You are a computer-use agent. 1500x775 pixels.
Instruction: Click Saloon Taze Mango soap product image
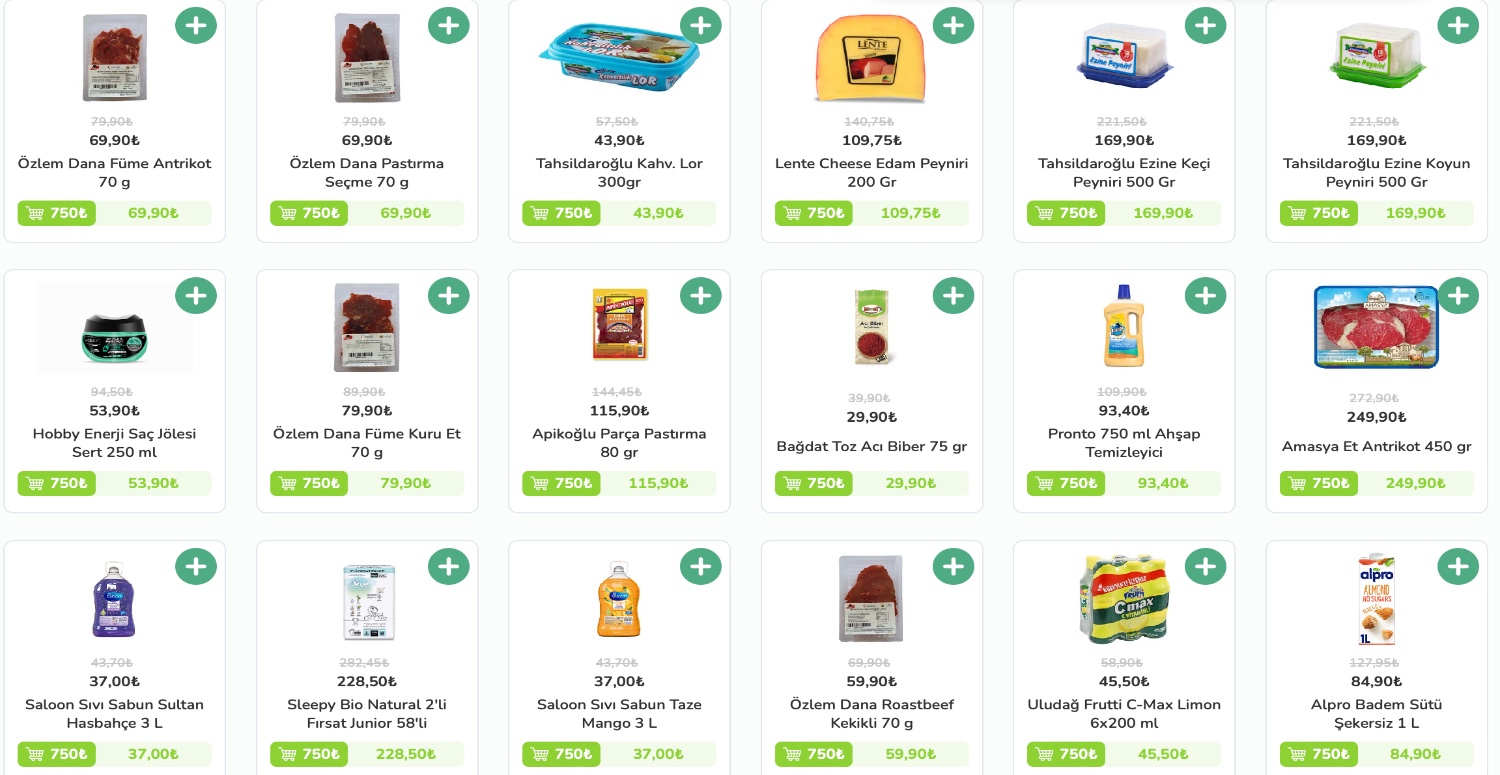(x=618, y=600)
